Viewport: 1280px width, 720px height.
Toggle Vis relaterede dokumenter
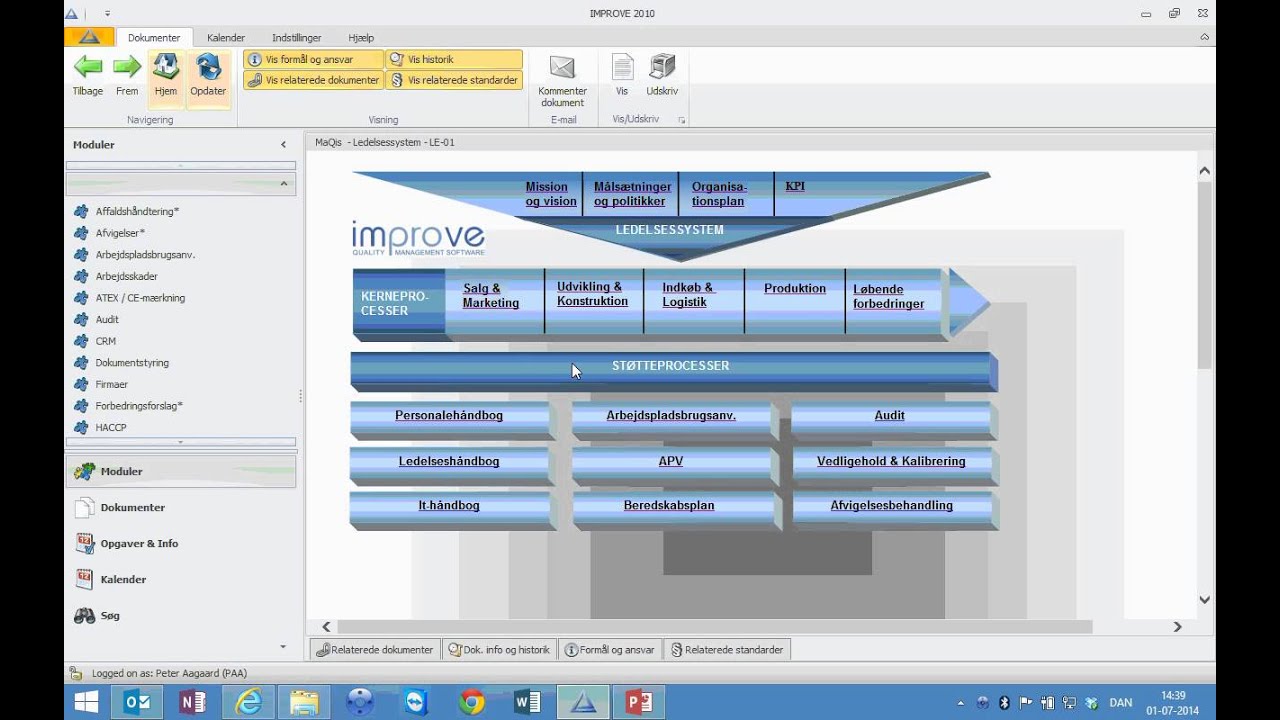[x=313, y=80]
